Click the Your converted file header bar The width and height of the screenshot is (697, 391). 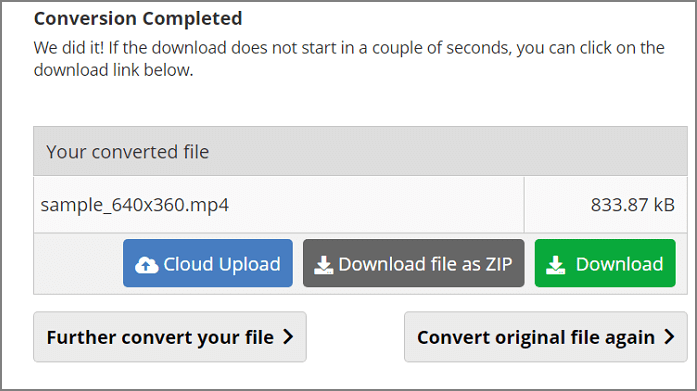click(x=360, y=151)
